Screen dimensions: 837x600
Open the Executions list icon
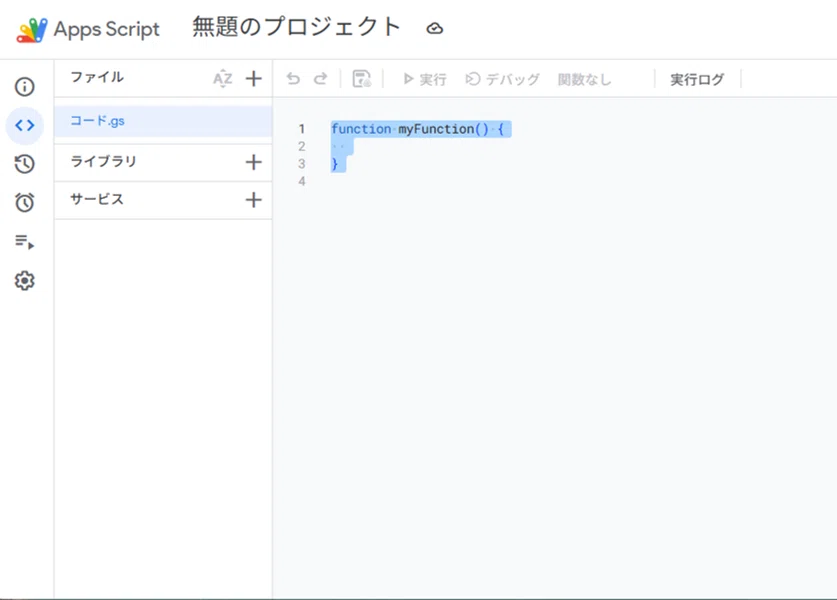click(25, 242)
